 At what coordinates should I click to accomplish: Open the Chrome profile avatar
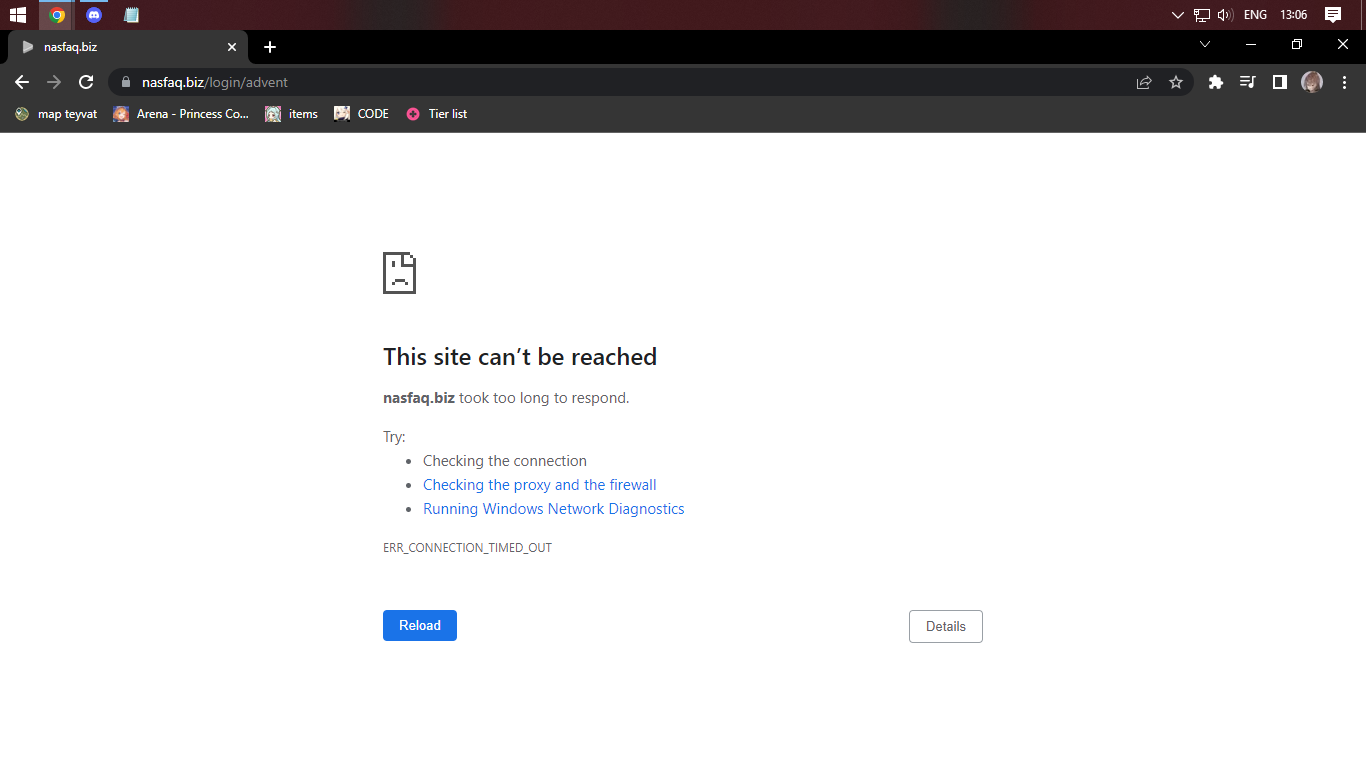1312,82
